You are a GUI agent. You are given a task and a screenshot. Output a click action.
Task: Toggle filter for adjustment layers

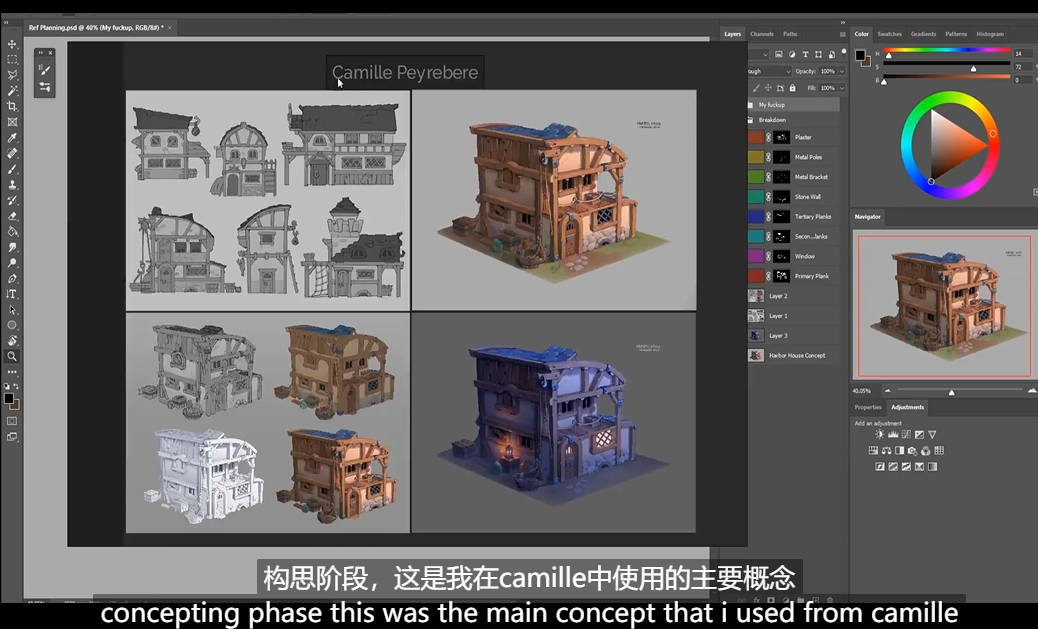[792, 54]
